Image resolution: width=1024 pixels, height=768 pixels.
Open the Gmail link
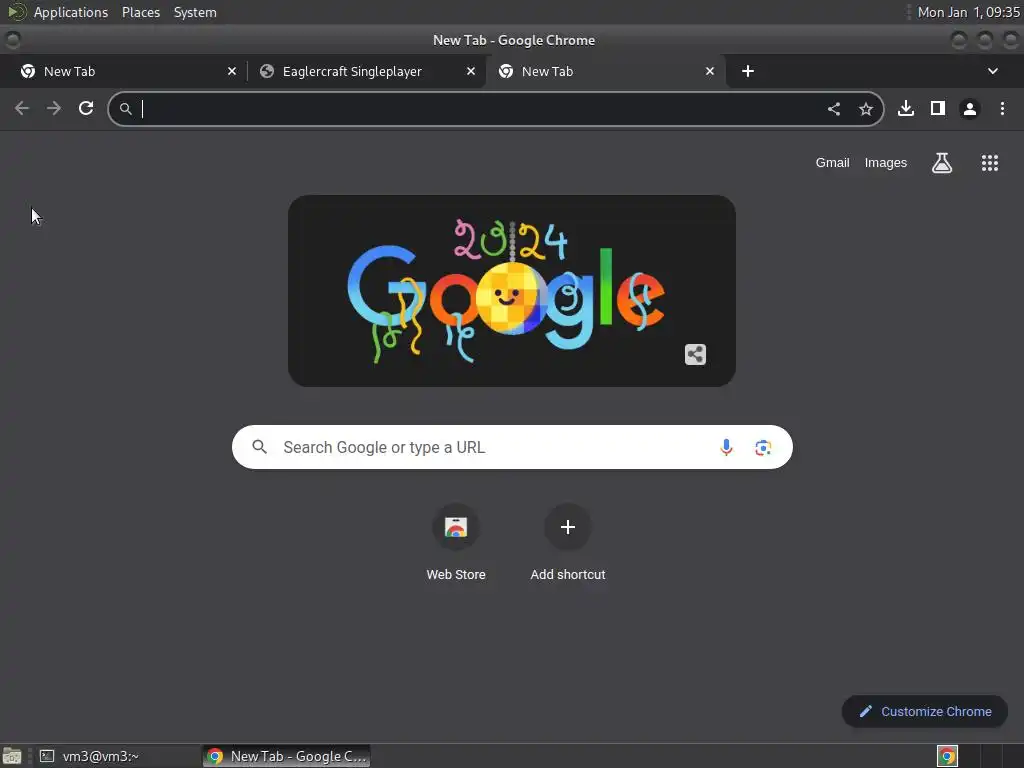click(832, 163)
